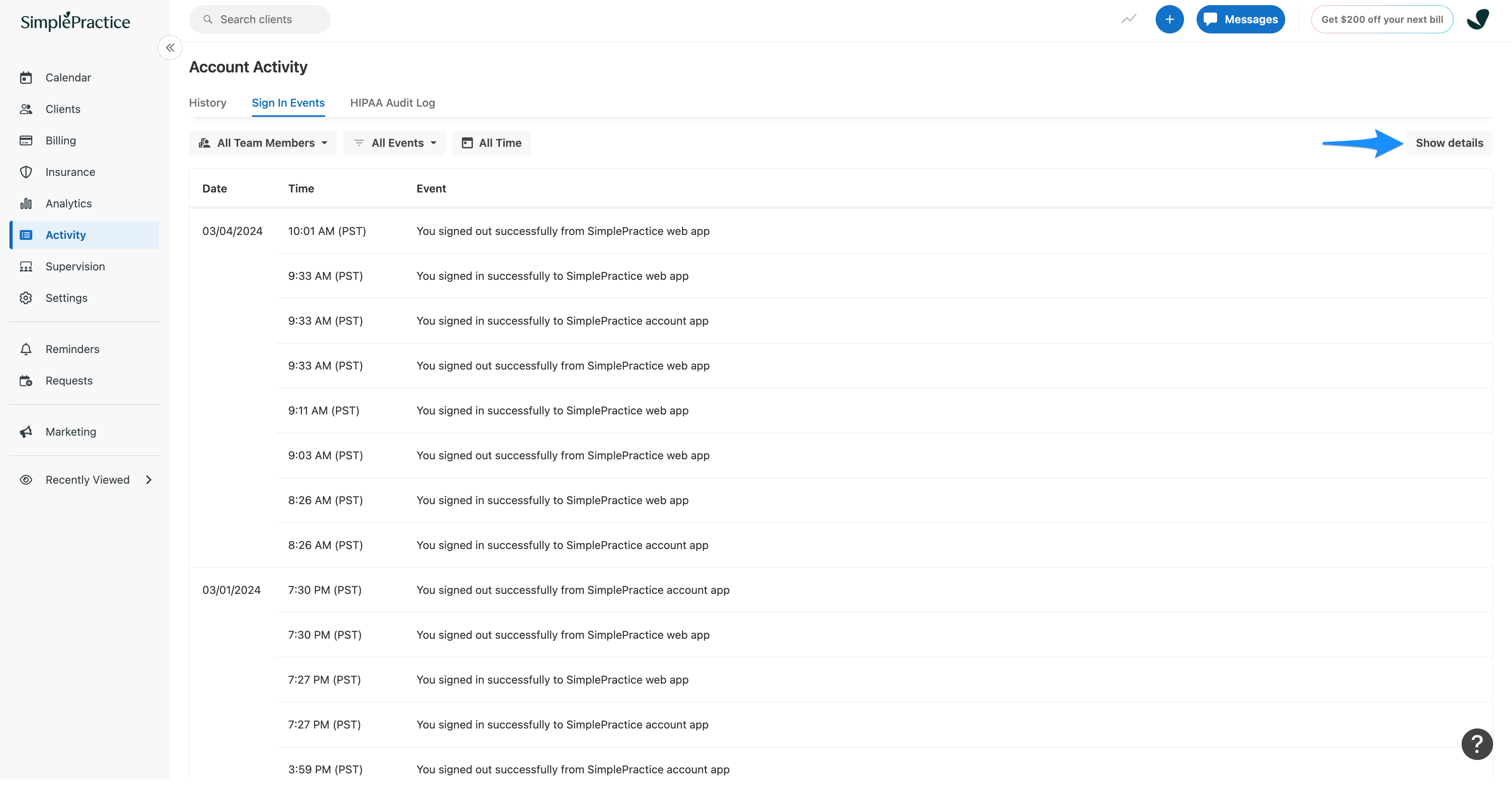
Task: Open Reminders label in the sidebar
Action: tap(73, 349)
